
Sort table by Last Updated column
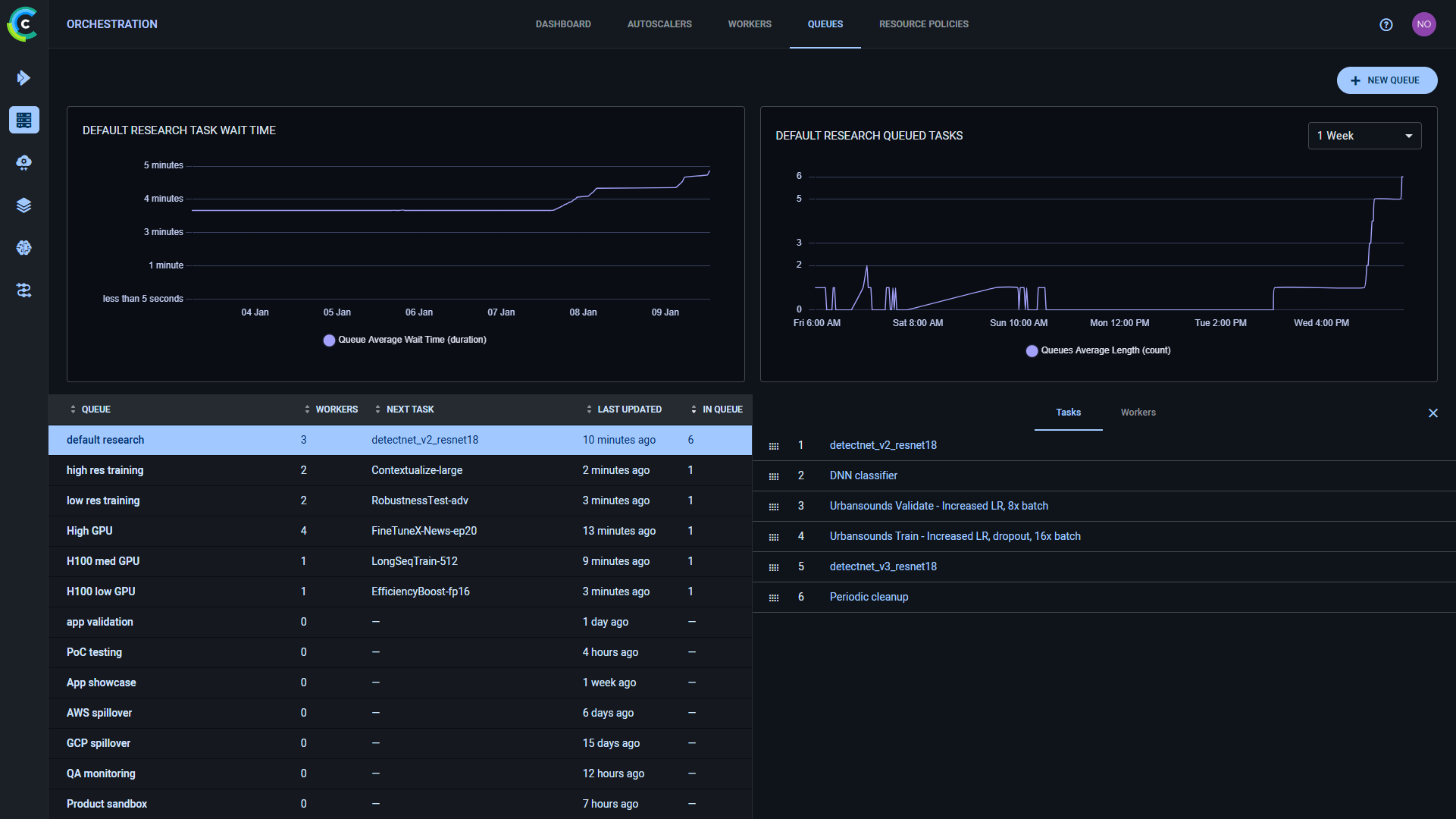(x=624, y=409)
